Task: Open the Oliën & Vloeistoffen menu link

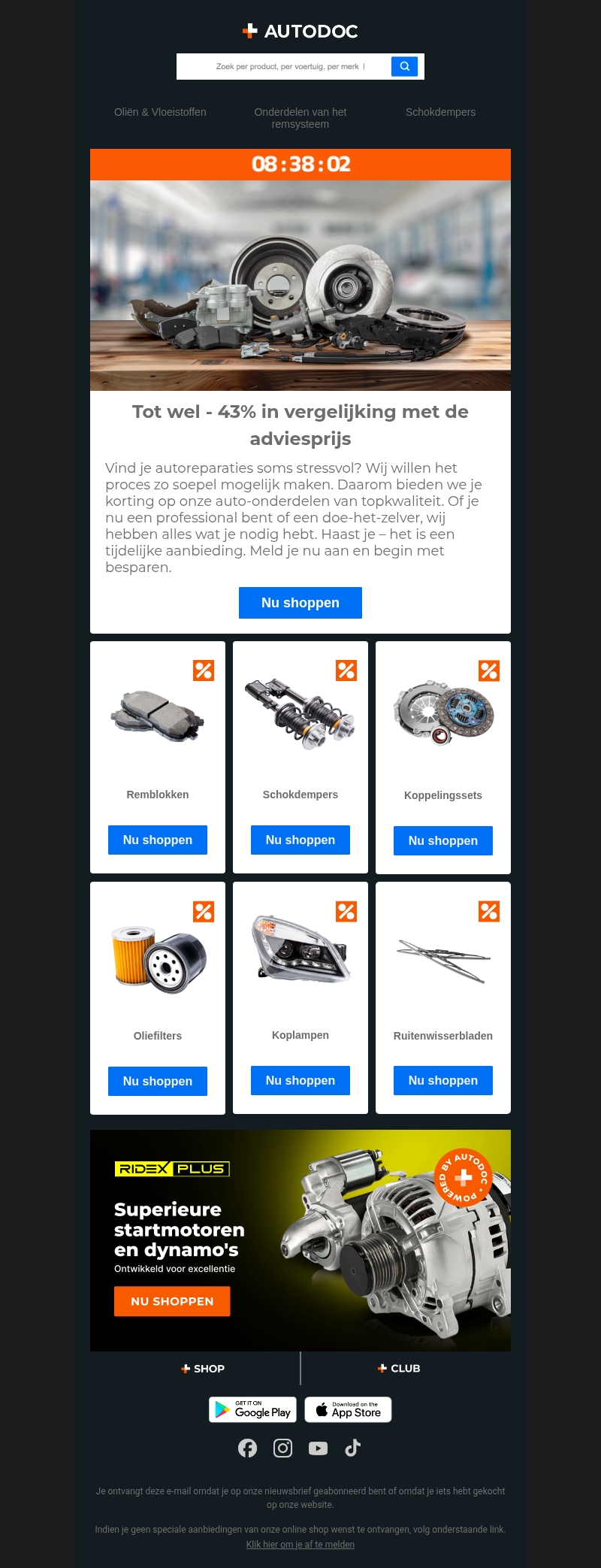Action: pyautogui.click(x=160, y=112)
